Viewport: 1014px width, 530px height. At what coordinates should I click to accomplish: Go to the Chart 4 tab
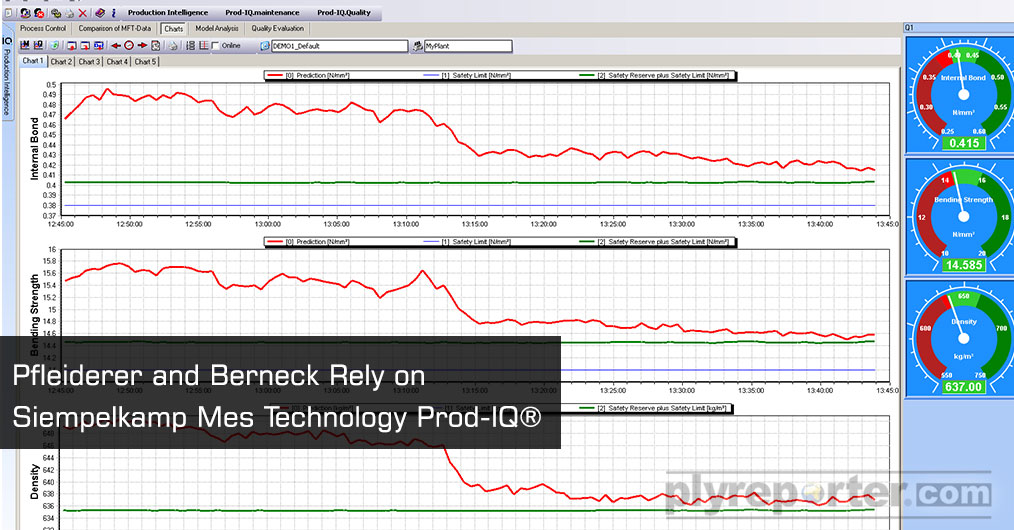click(117, 61)
